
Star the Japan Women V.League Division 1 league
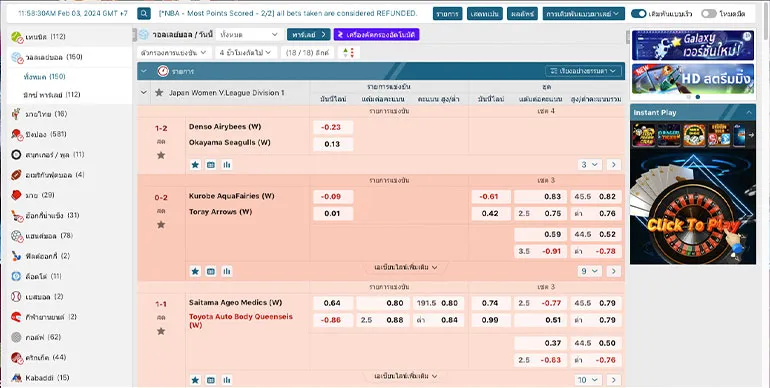(x=159, y=92)
